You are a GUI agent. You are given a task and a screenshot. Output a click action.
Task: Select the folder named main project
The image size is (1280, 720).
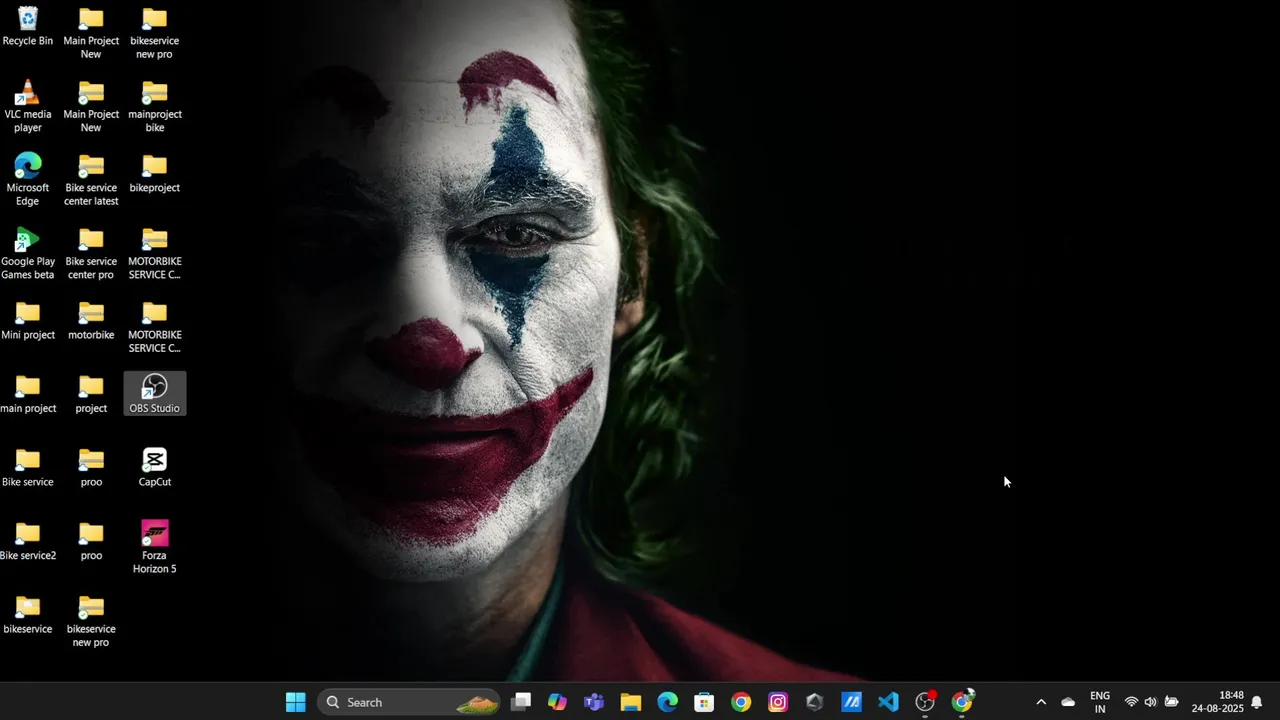click(28, 393)
